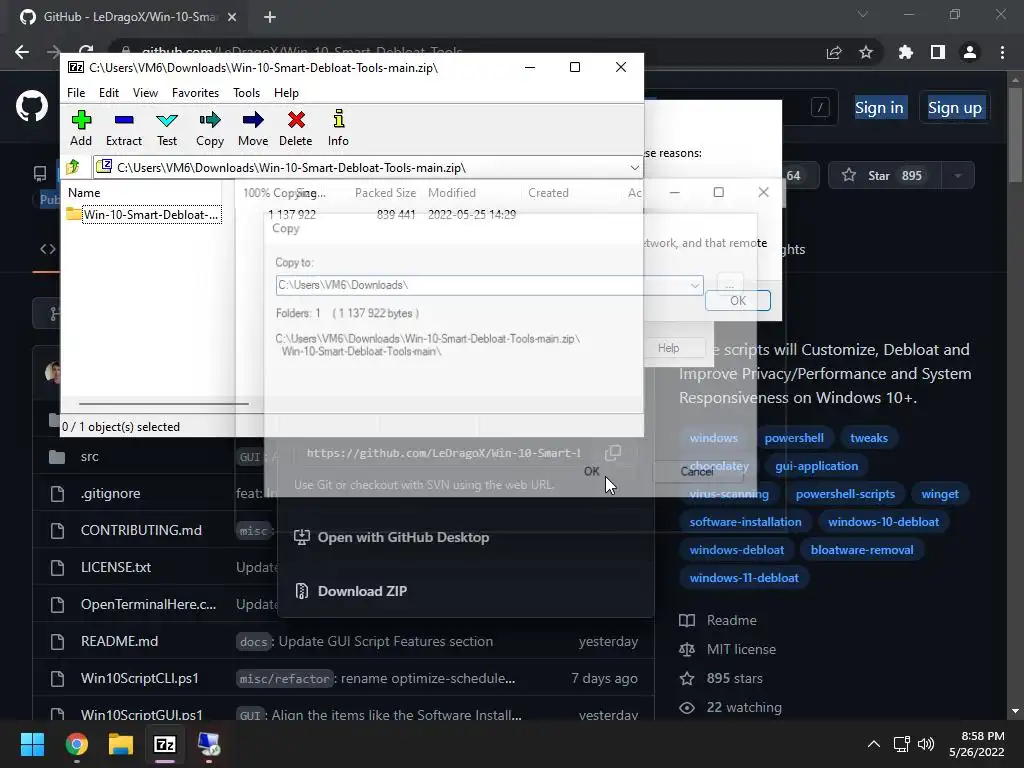Viewport: 1024px width, 768px height.
Task: Open the Win10ScriptCLI.ps1 file
Action: pyautogui.click(x=140, y=679)
